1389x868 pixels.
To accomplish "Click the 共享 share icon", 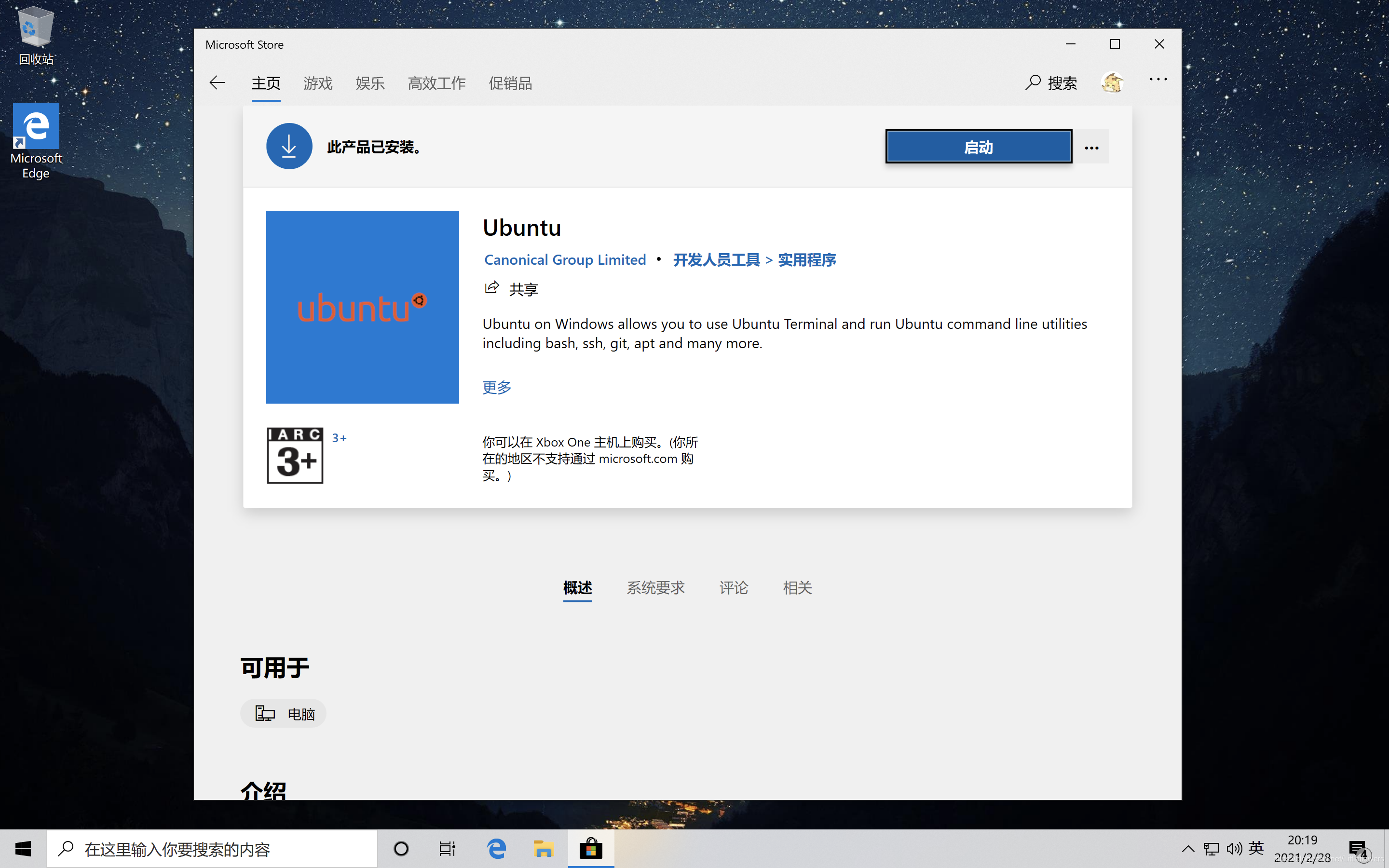I will [491, 287].
